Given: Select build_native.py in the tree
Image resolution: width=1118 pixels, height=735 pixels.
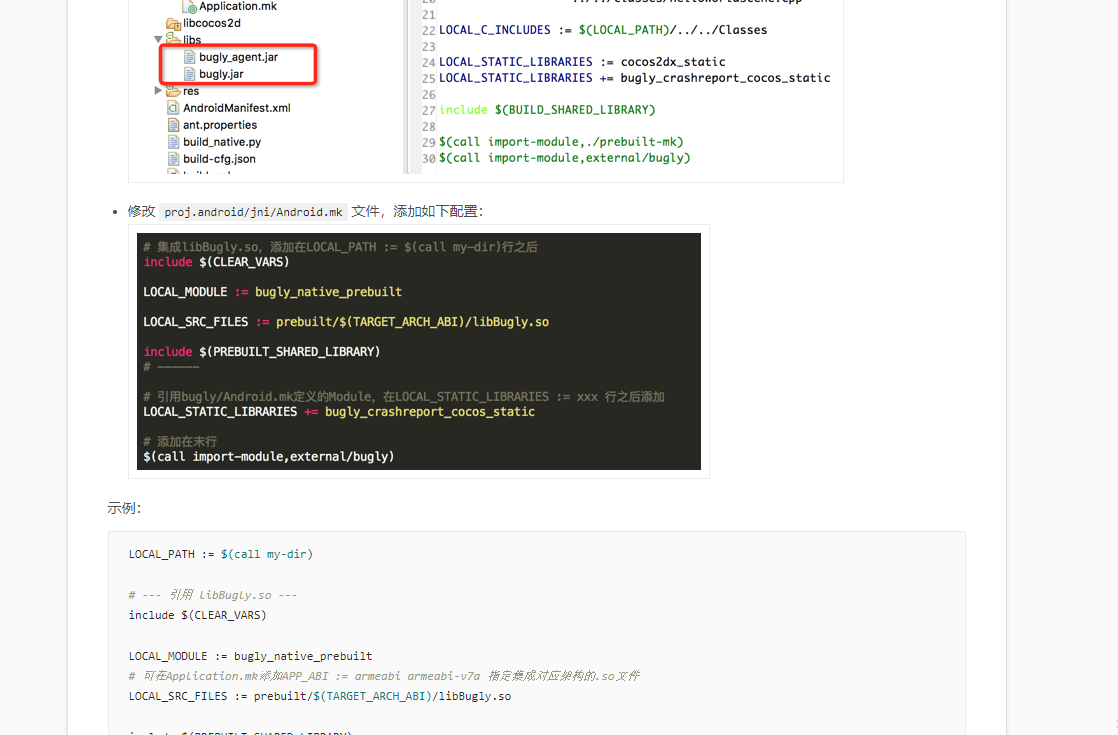Looking at the screenshot, I should [x=222, y=142].
